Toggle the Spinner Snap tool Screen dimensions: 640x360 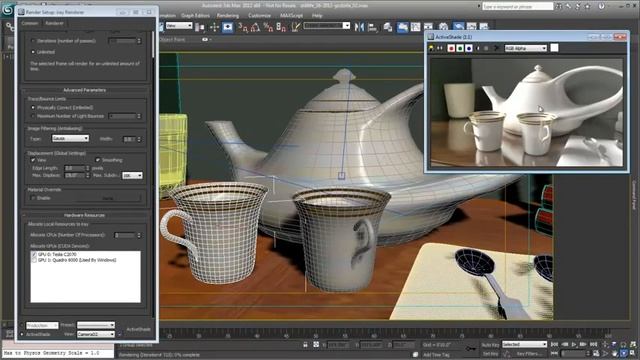coord(281,27)
